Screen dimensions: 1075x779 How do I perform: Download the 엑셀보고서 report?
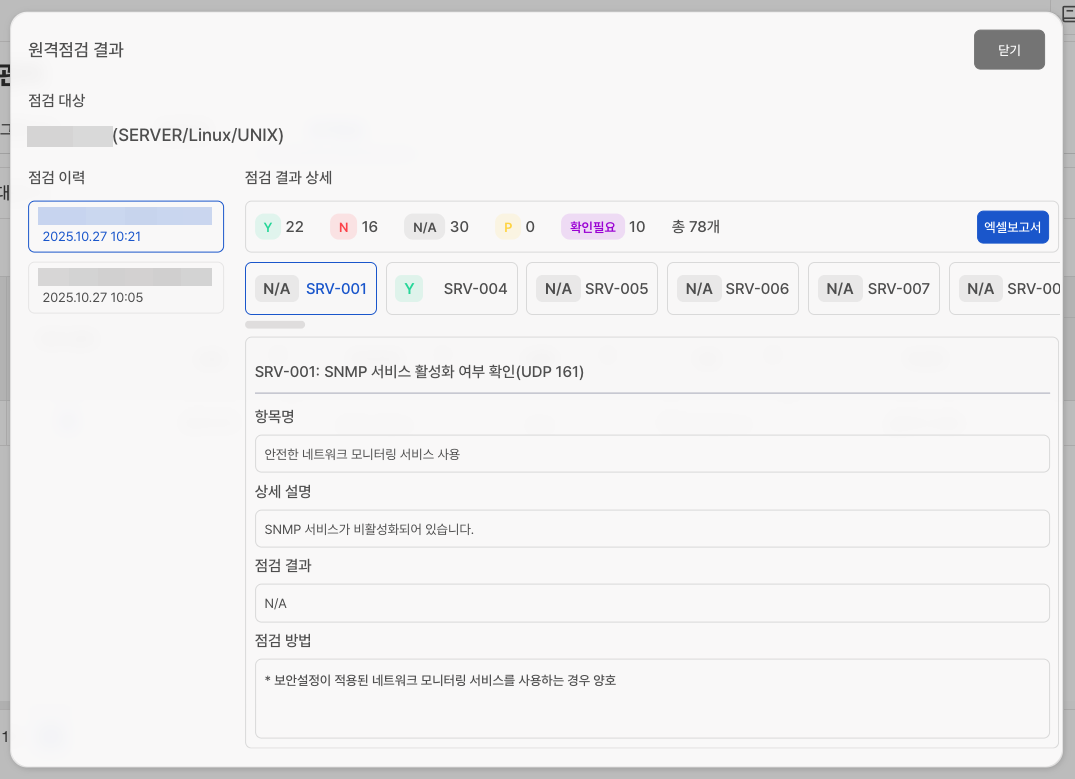[x=1012, y=227]
